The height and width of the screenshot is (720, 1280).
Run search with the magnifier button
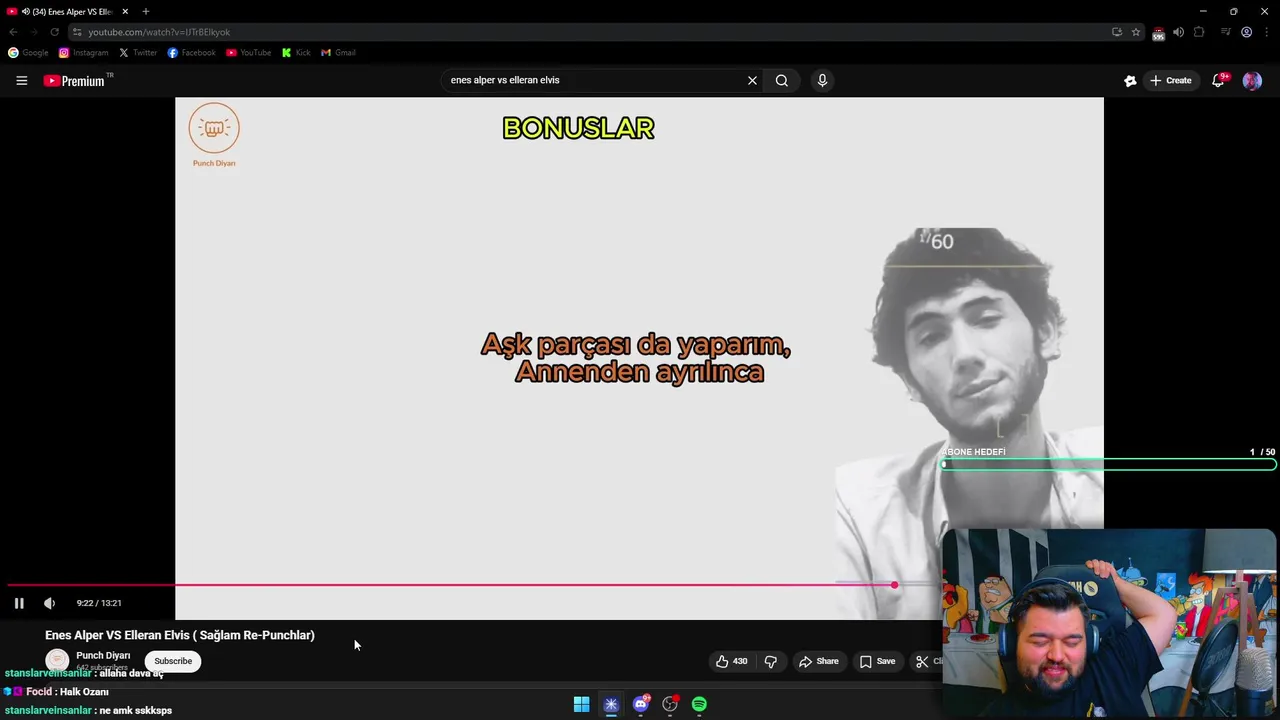coord(782,81)
